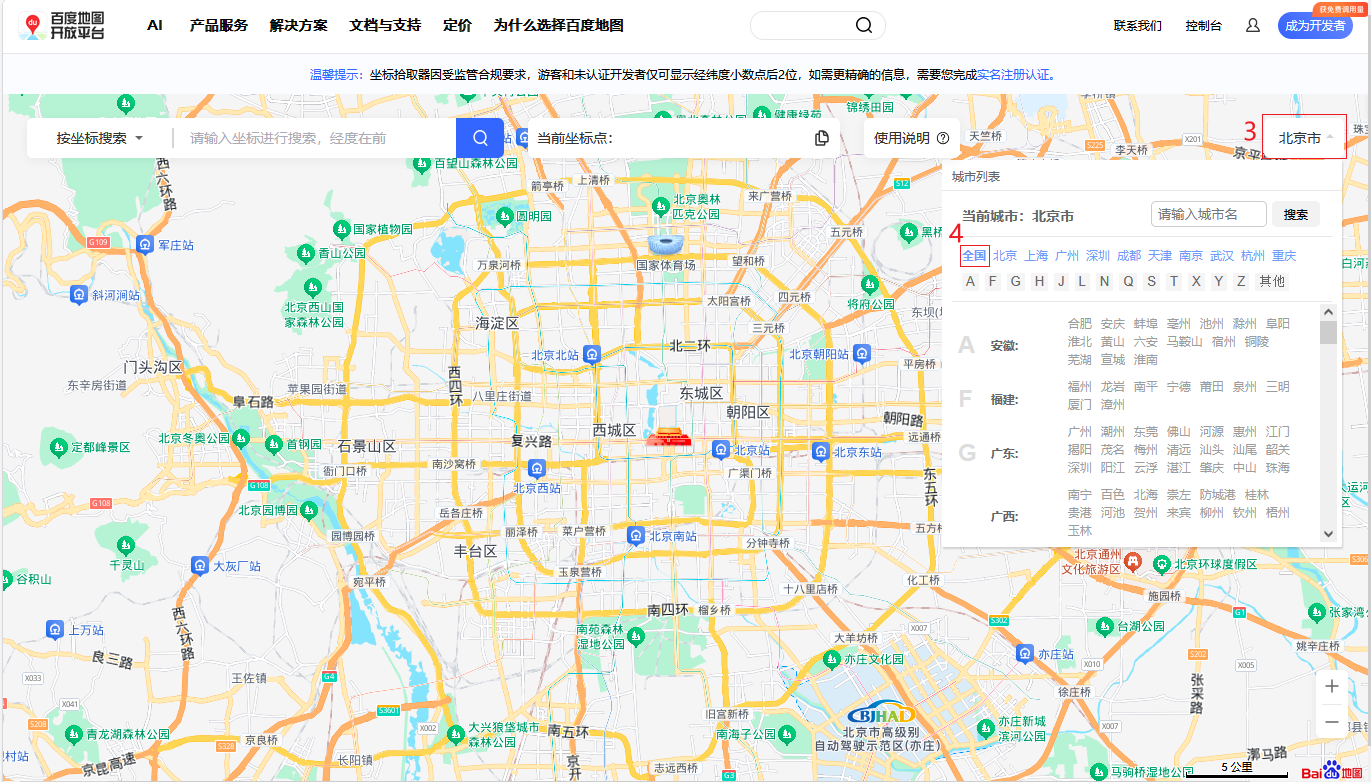Filter cities by letter Z
The width and height of the screenshot is (1371, 782).
click(x=1241, y=281)
